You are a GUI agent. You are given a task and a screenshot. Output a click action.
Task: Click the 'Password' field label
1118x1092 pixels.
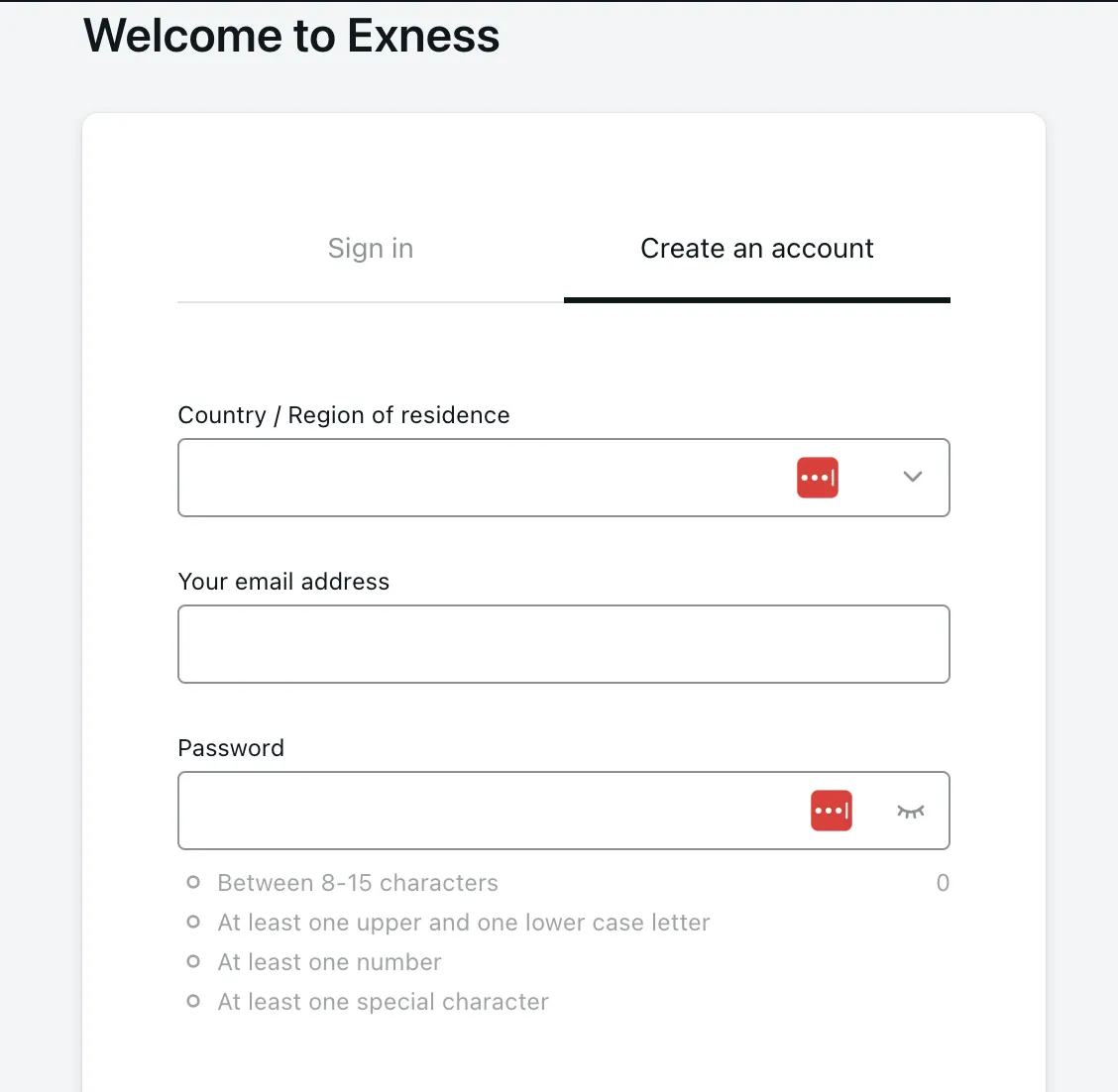click(x=231, y=748)
